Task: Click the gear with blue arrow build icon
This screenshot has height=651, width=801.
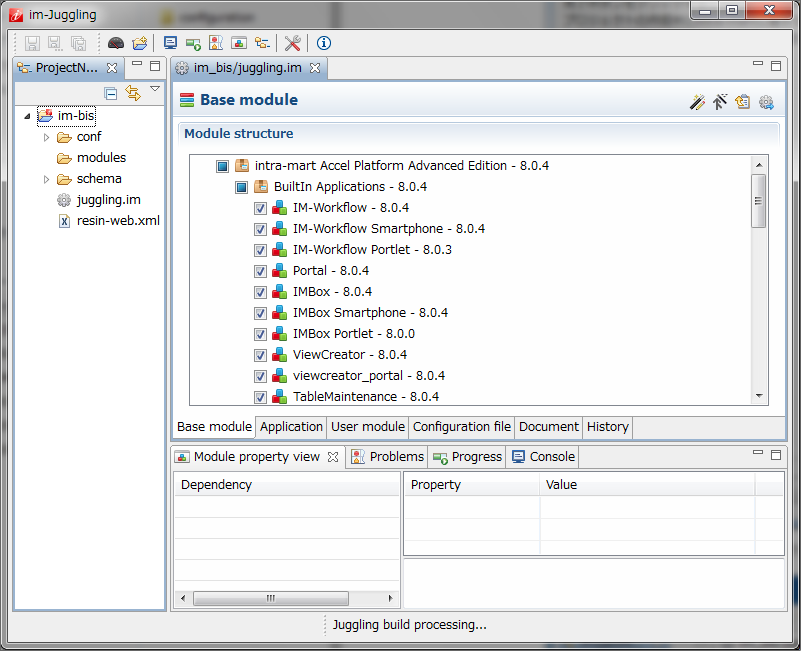Action: pos(766,102)
